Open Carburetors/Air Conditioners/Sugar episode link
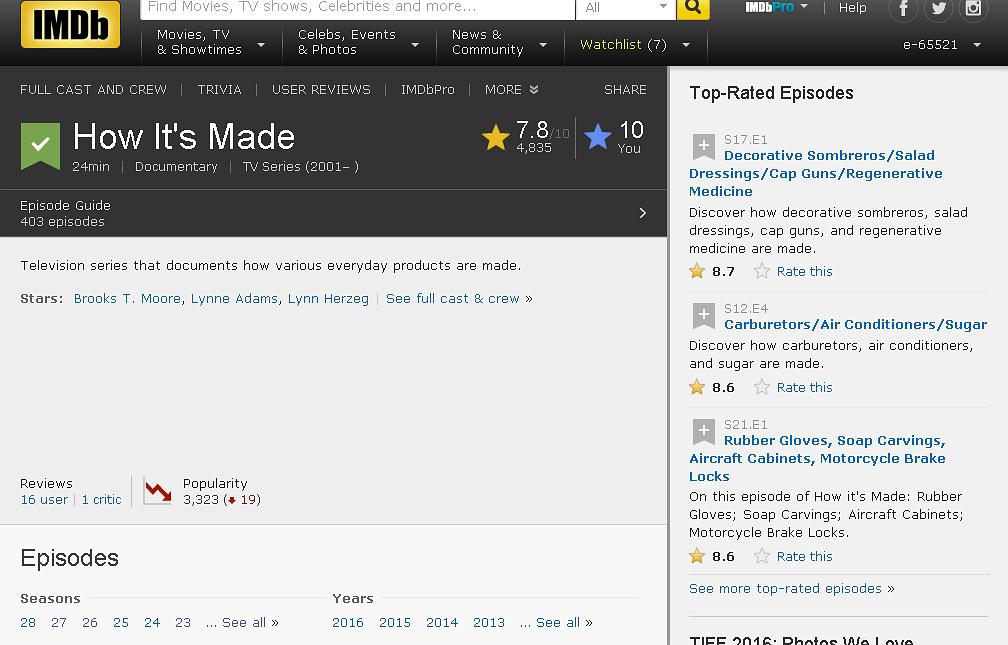Screen dimensions: 1008x645 pyautogui.click(x=856, y=324)
